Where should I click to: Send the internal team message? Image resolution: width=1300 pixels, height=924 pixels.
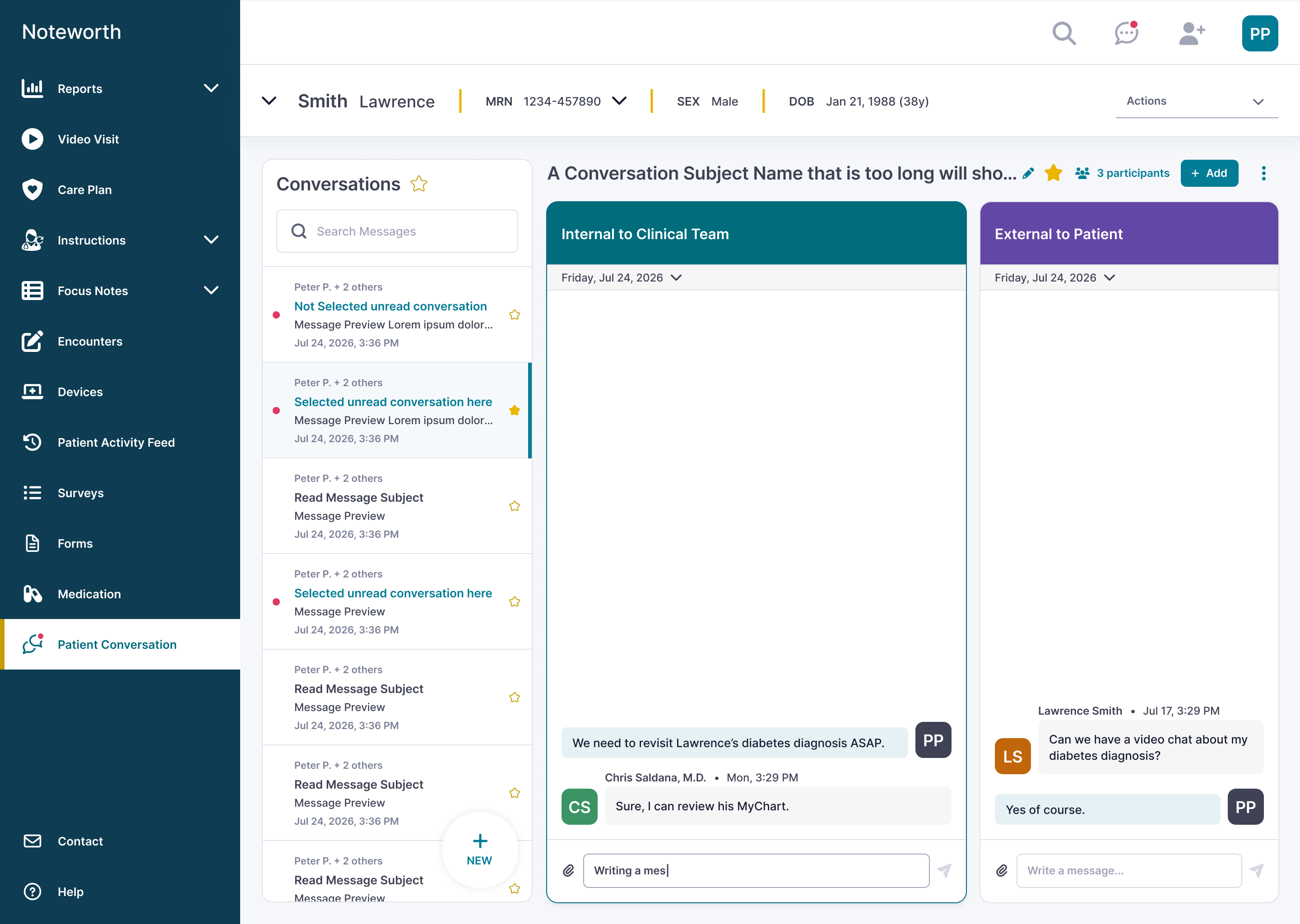click(944, 870)
